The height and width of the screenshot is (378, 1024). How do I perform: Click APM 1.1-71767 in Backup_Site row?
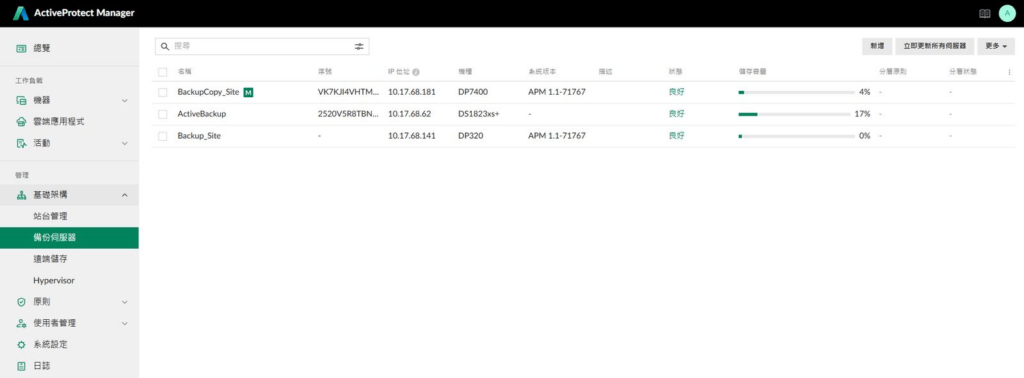tap(556, 136)
